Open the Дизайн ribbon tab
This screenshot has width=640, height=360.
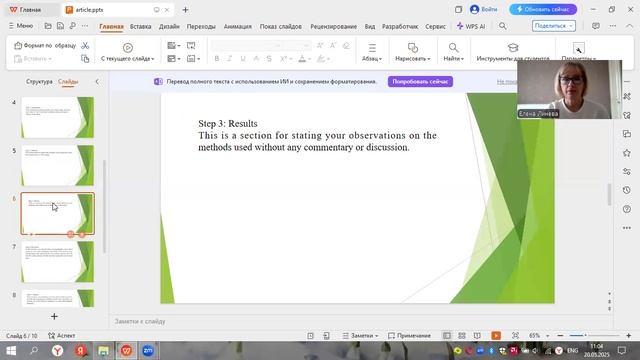(x=169, y=26)
